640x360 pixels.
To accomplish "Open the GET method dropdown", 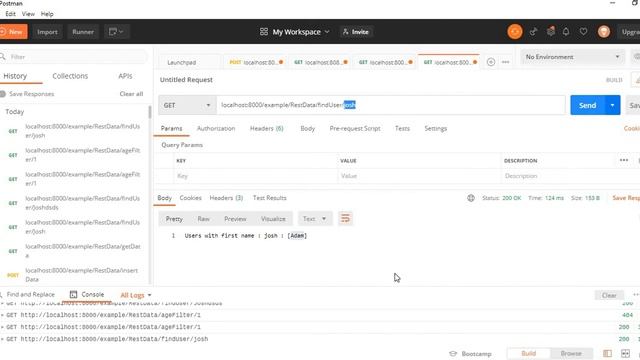I will click(187, 105).
